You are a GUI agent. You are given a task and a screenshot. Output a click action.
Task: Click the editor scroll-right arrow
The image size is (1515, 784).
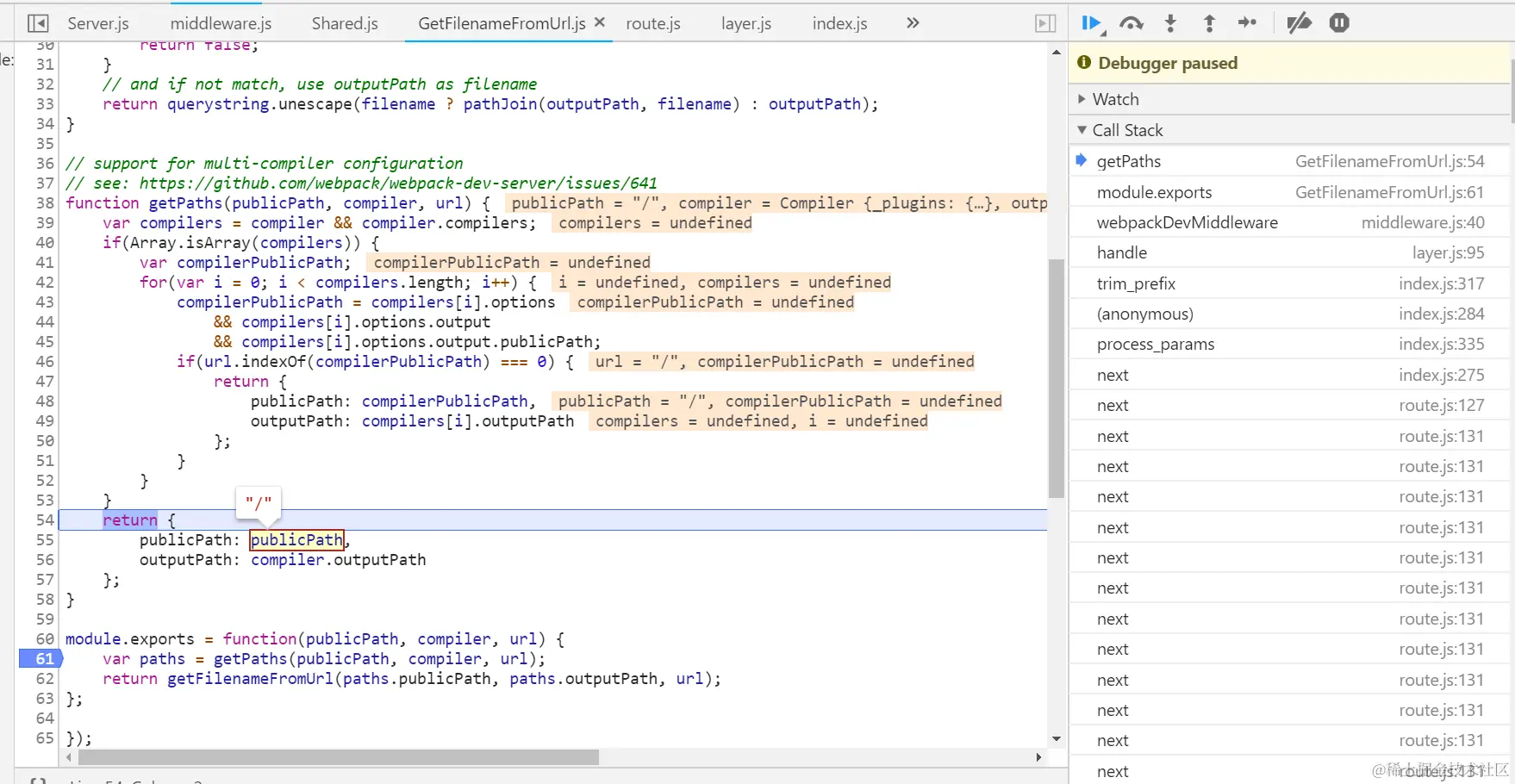click(1038, 757)
